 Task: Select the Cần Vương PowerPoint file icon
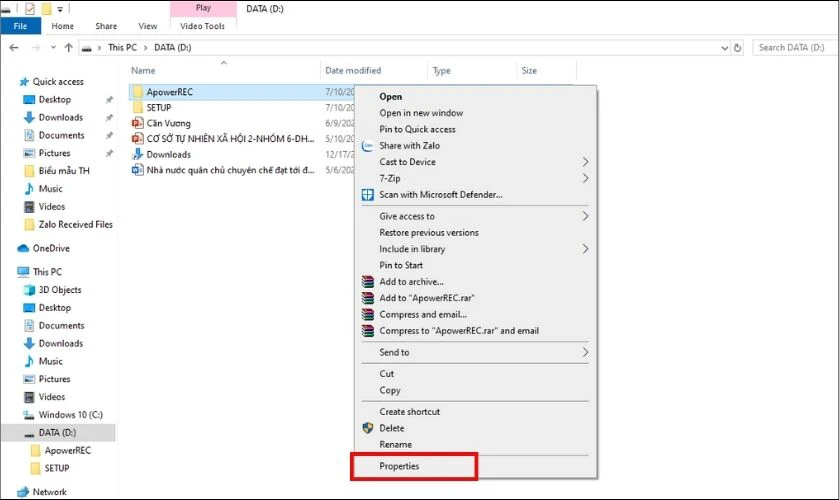[138, 123]
